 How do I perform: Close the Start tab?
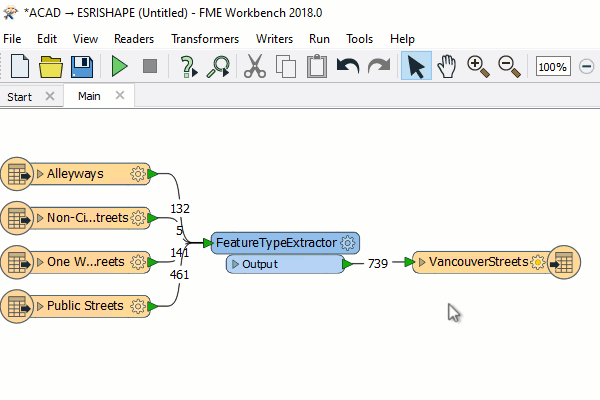tap(50, 96)
